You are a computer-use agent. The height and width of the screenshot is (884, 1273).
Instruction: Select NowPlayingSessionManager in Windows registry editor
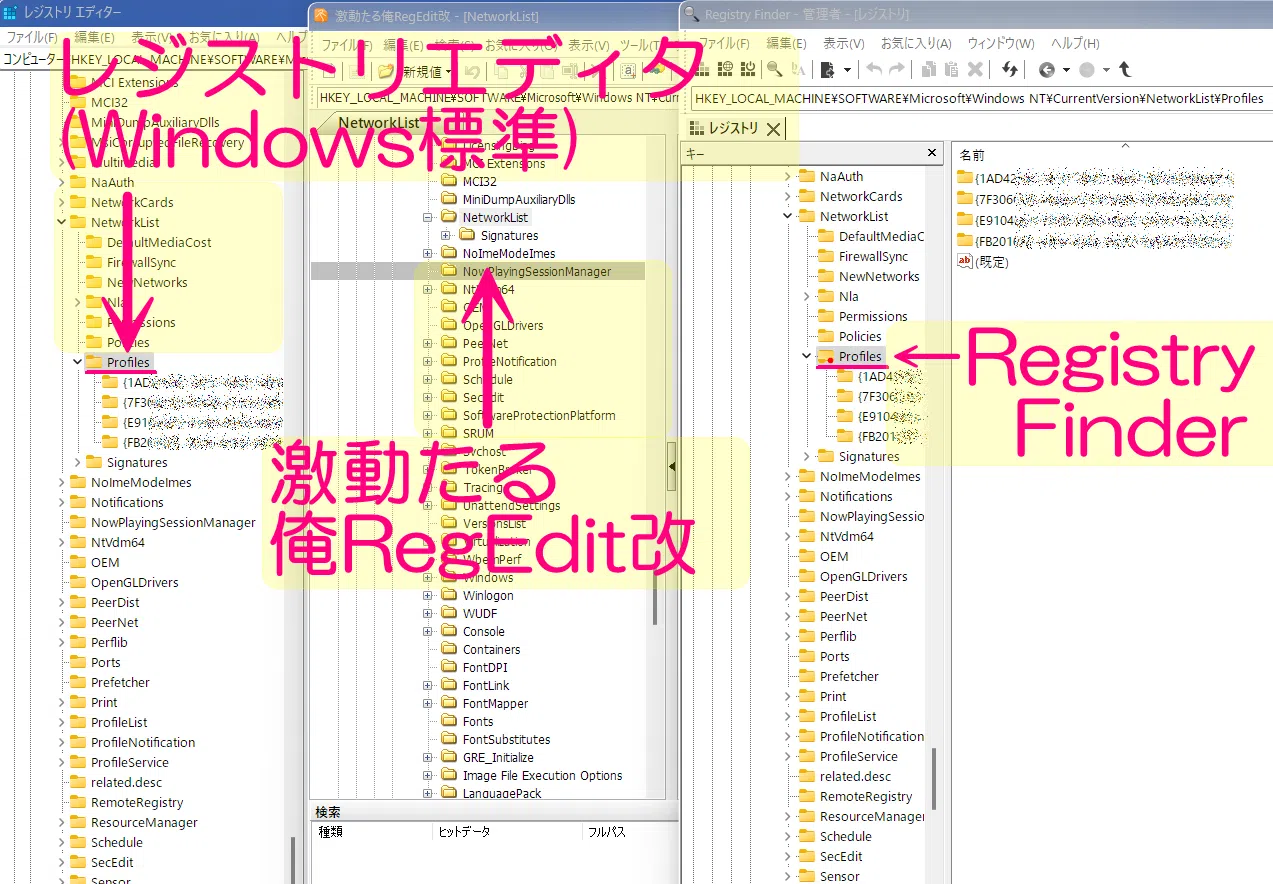[x=173, y=522]
